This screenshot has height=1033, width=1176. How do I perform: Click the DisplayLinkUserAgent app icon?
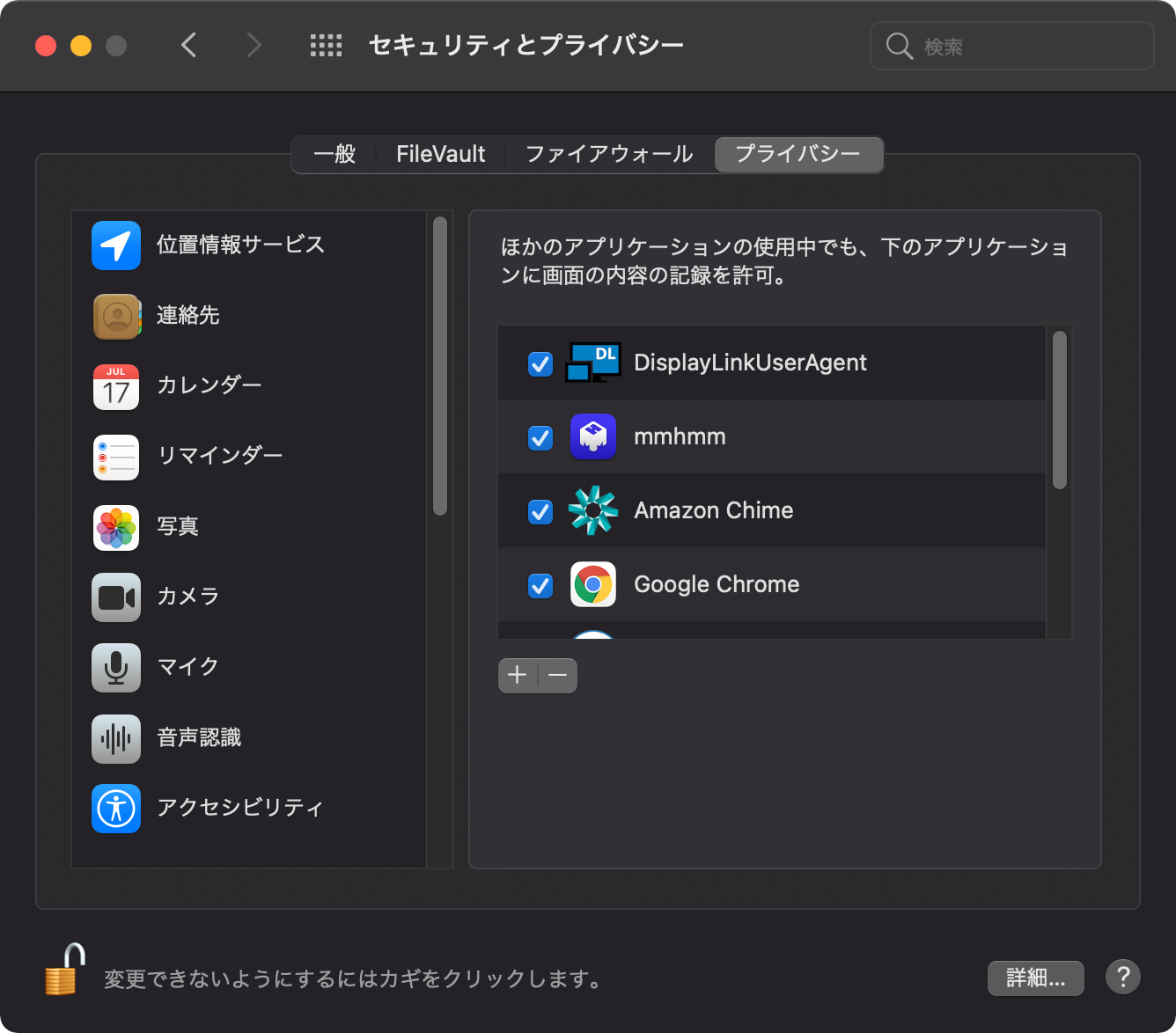tap(593, 363)
